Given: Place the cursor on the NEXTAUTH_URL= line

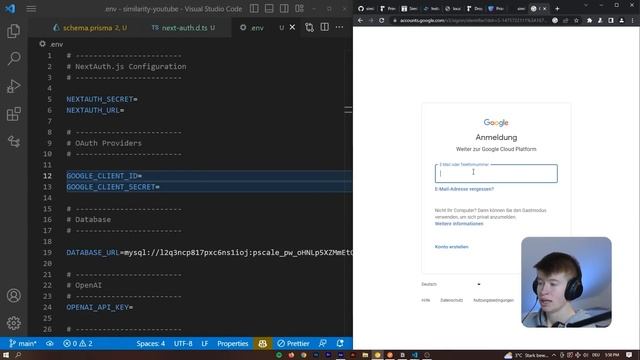Looking at the screenshot, I should point(95,110).
